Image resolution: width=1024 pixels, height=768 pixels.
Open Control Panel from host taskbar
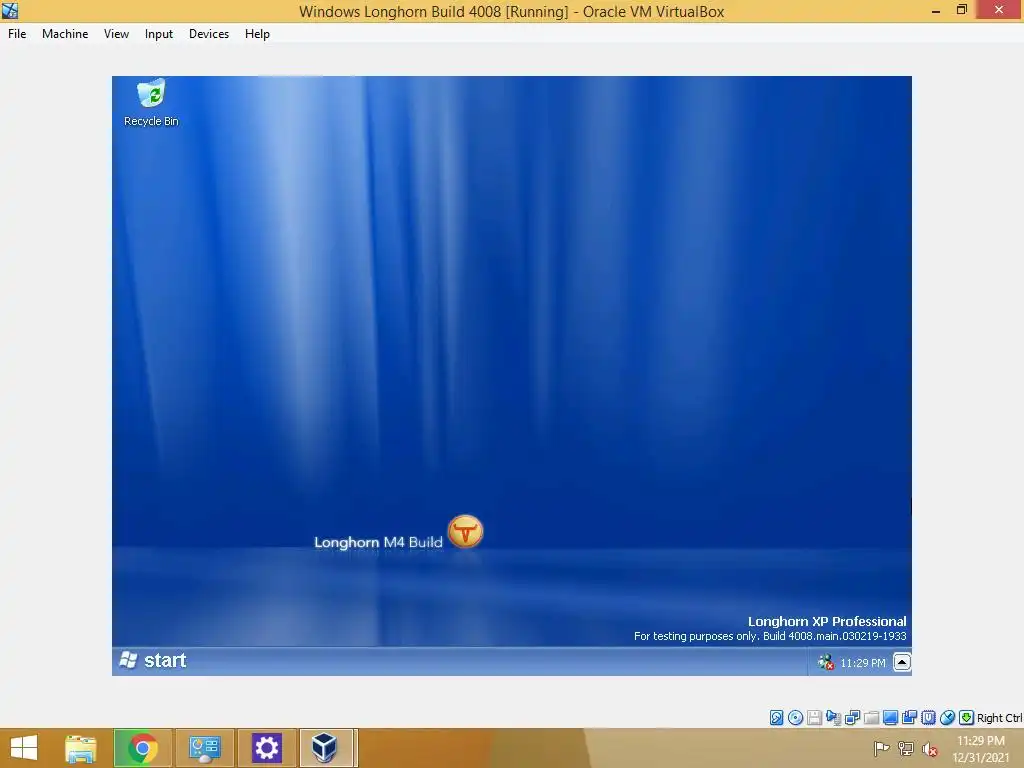coord(205,748)
